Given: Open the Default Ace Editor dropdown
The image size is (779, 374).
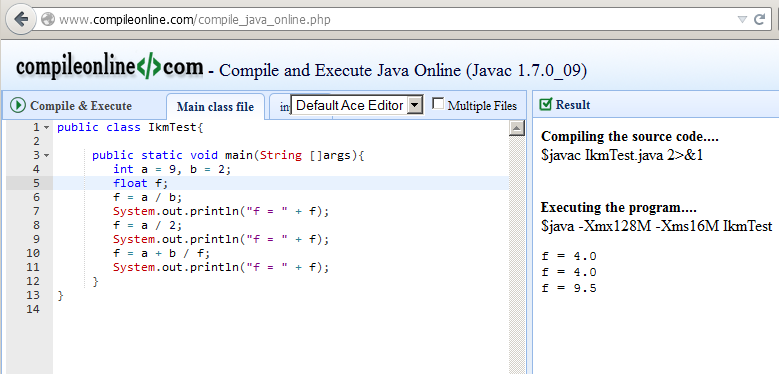Looking at the screenshot, I should tap(357, 105).
